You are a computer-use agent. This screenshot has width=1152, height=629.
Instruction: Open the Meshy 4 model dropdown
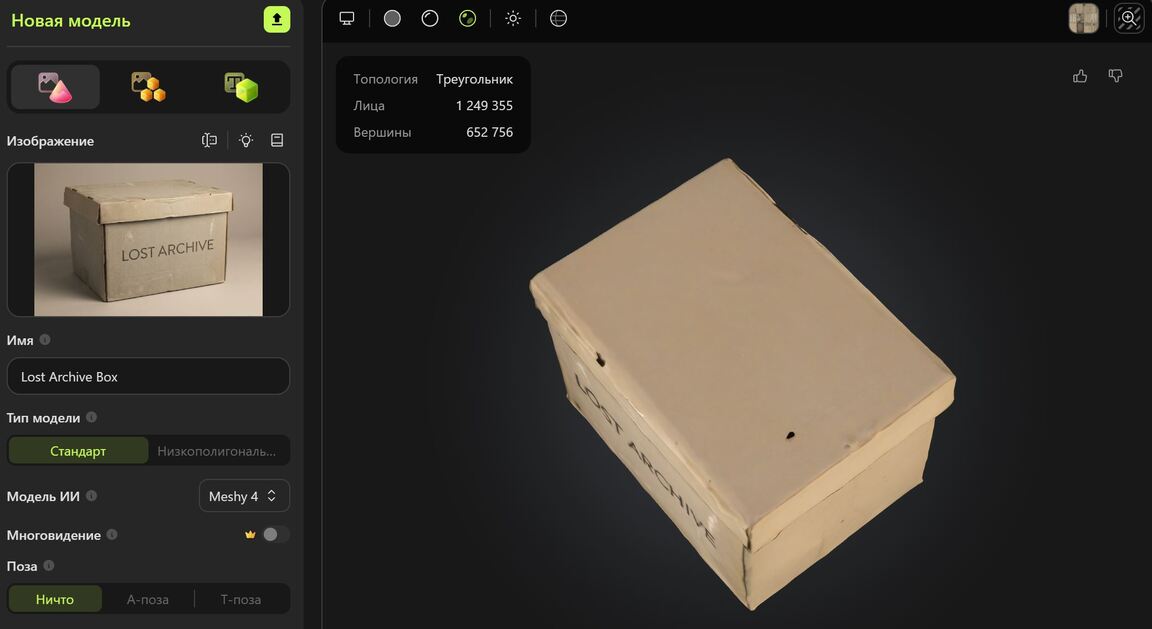244,496
